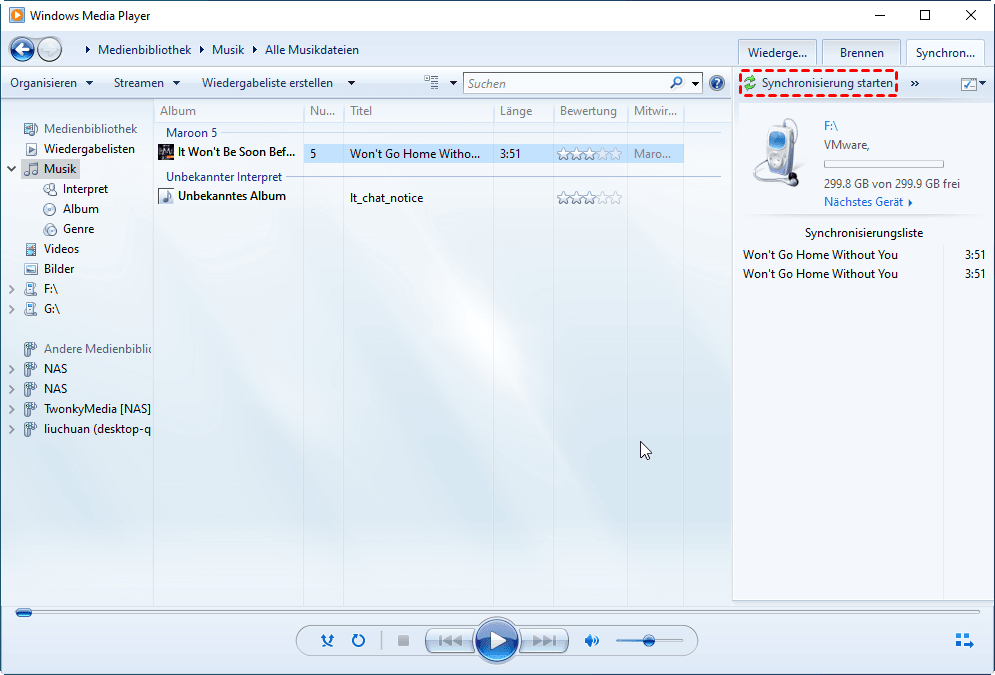Expand the liuchuan library node
This screenshot has height=675, width=995.
click(11, 429)
